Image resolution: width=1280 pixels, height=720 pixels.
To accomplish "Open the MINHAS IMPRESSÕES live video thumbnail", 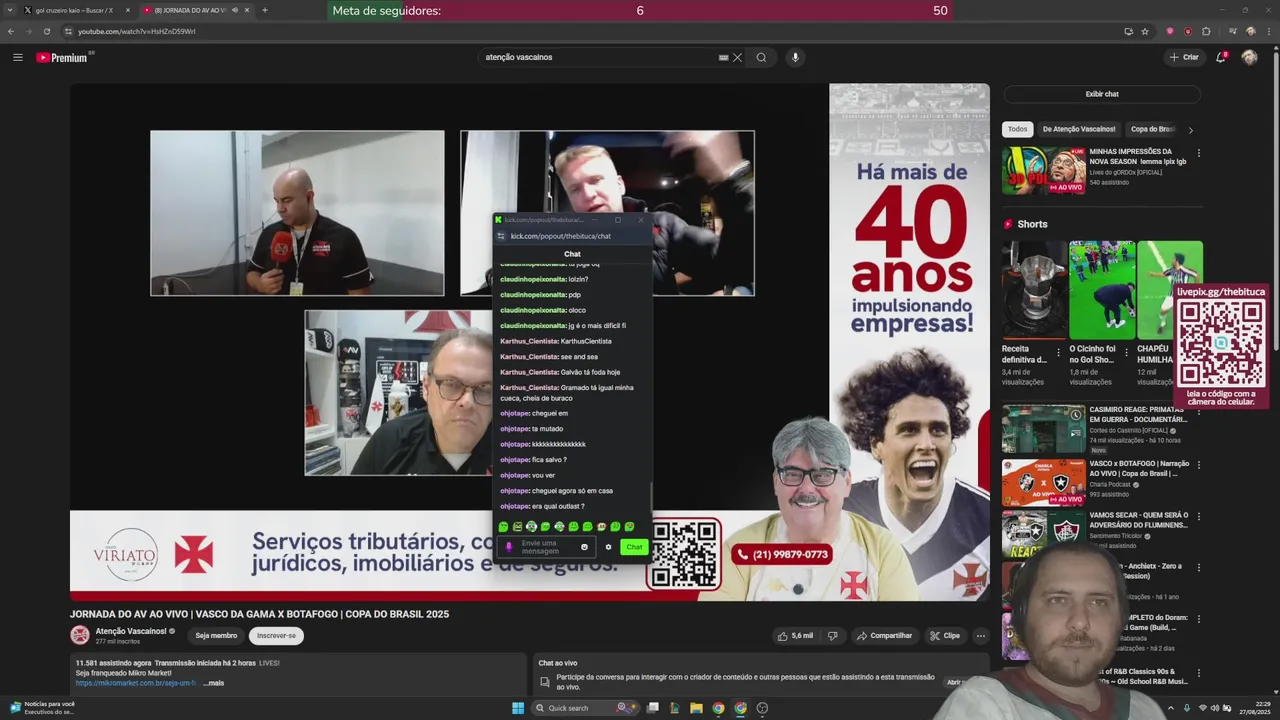I will click(1043, 171).
